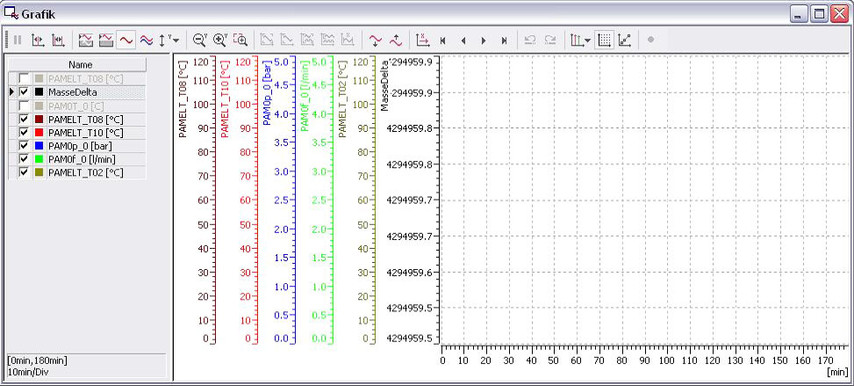Select the PAMELT_T10 [°C] row name
Image resolution: width=854 pixels, height=386 pixels.
[86, 132]
